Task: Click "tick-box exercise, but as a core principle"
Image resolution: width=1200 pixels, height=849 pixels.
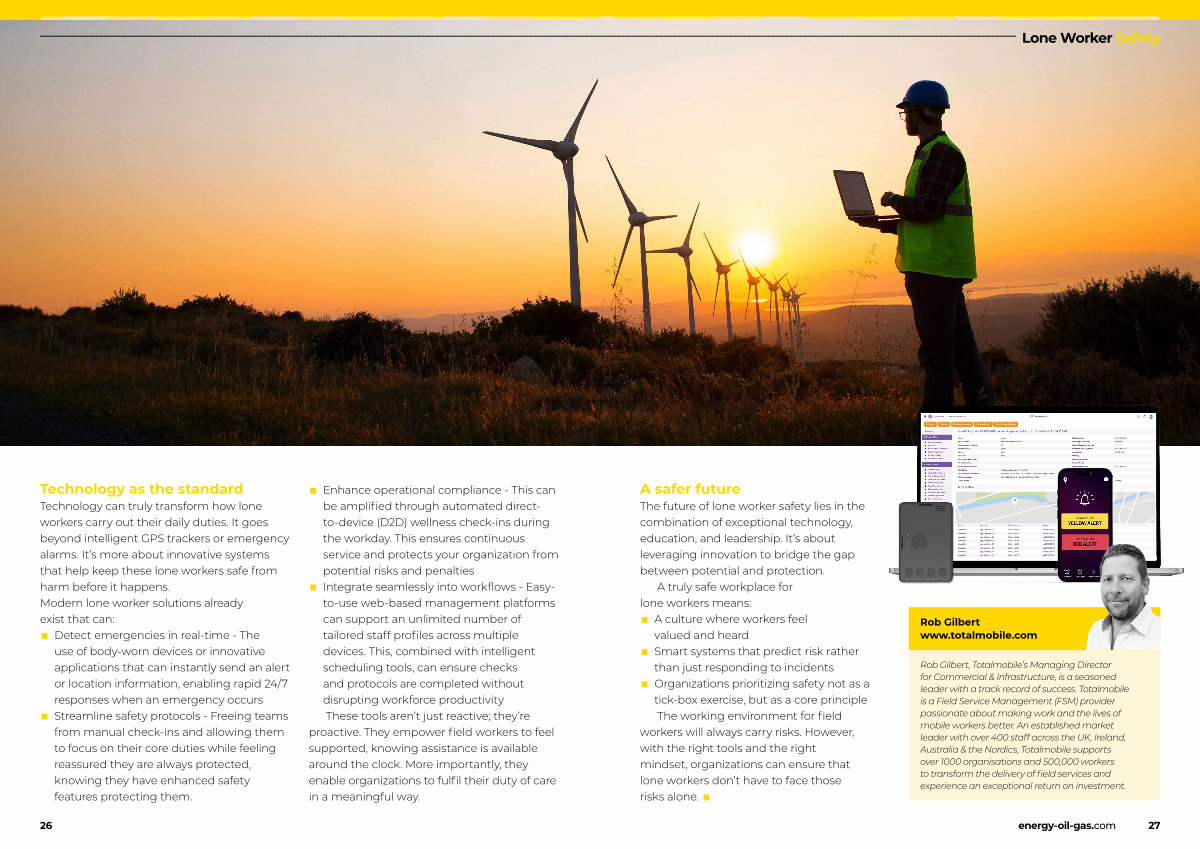Action: tap(761, 700)
